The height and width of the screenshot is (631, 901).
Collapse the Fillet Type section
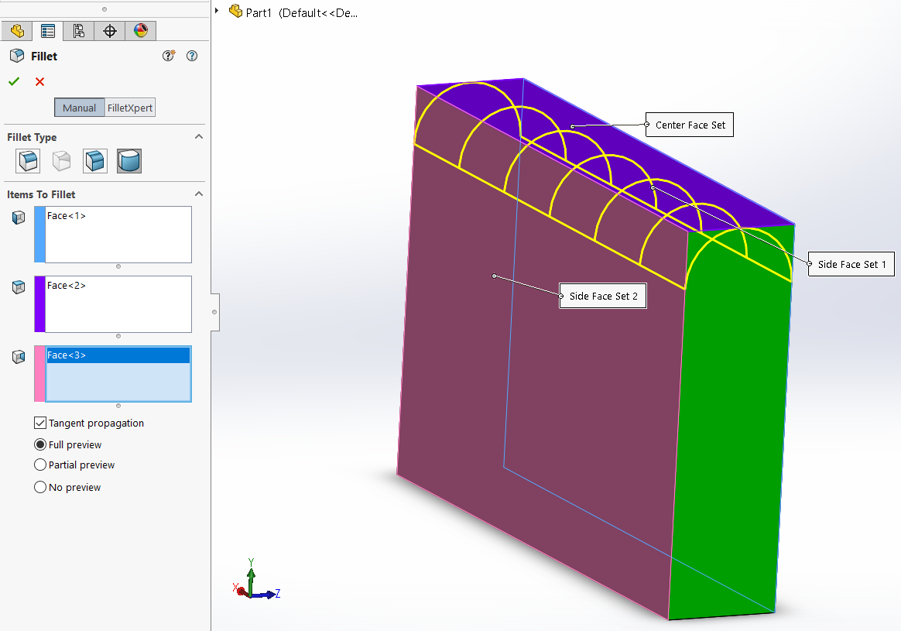point(198,137)
